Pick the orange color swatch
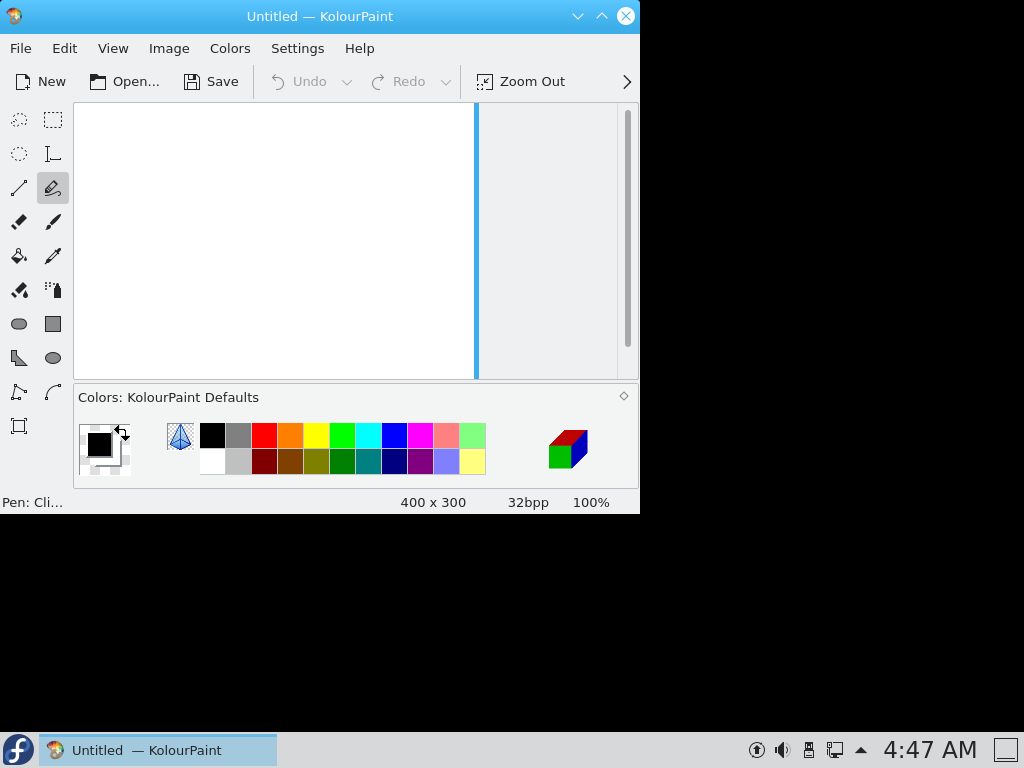Screen dimensions: 1024x768 [x=291, y=436]
